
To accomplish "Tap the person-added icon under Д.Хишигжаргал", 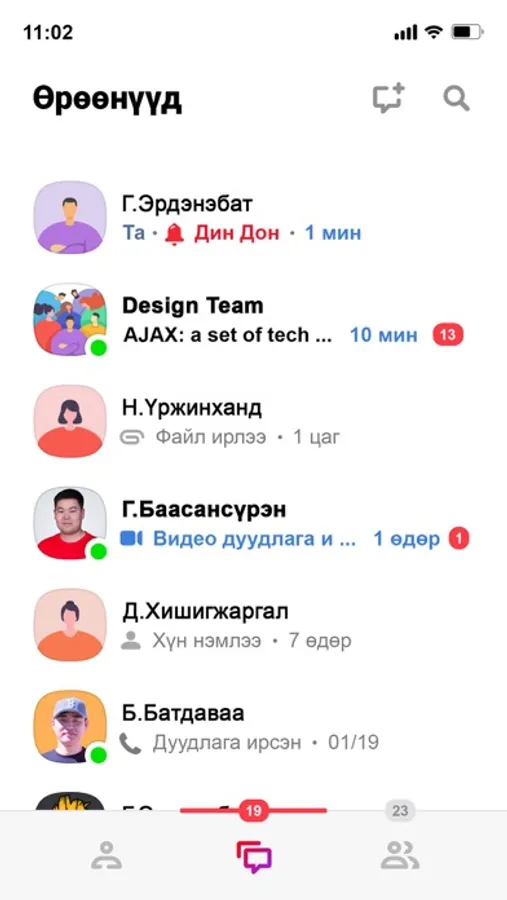I will [131, 641].
